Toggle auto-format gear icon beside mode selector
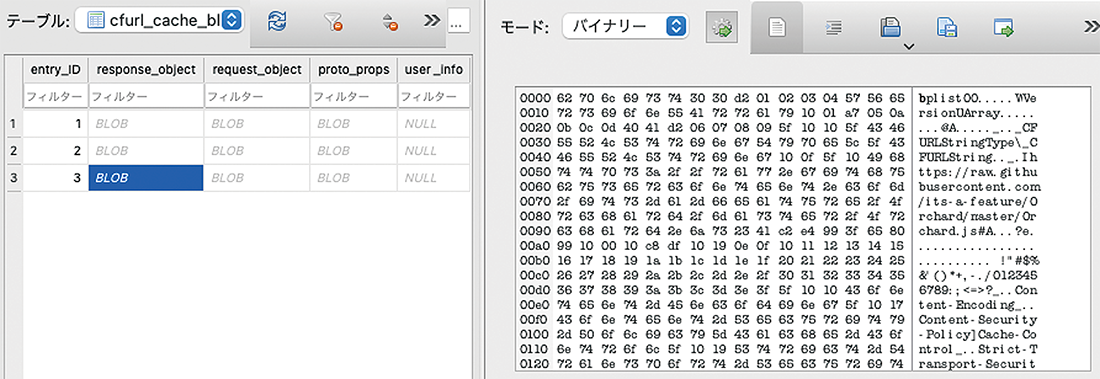This screenshot has width=1100, height=379. point(722,27)
